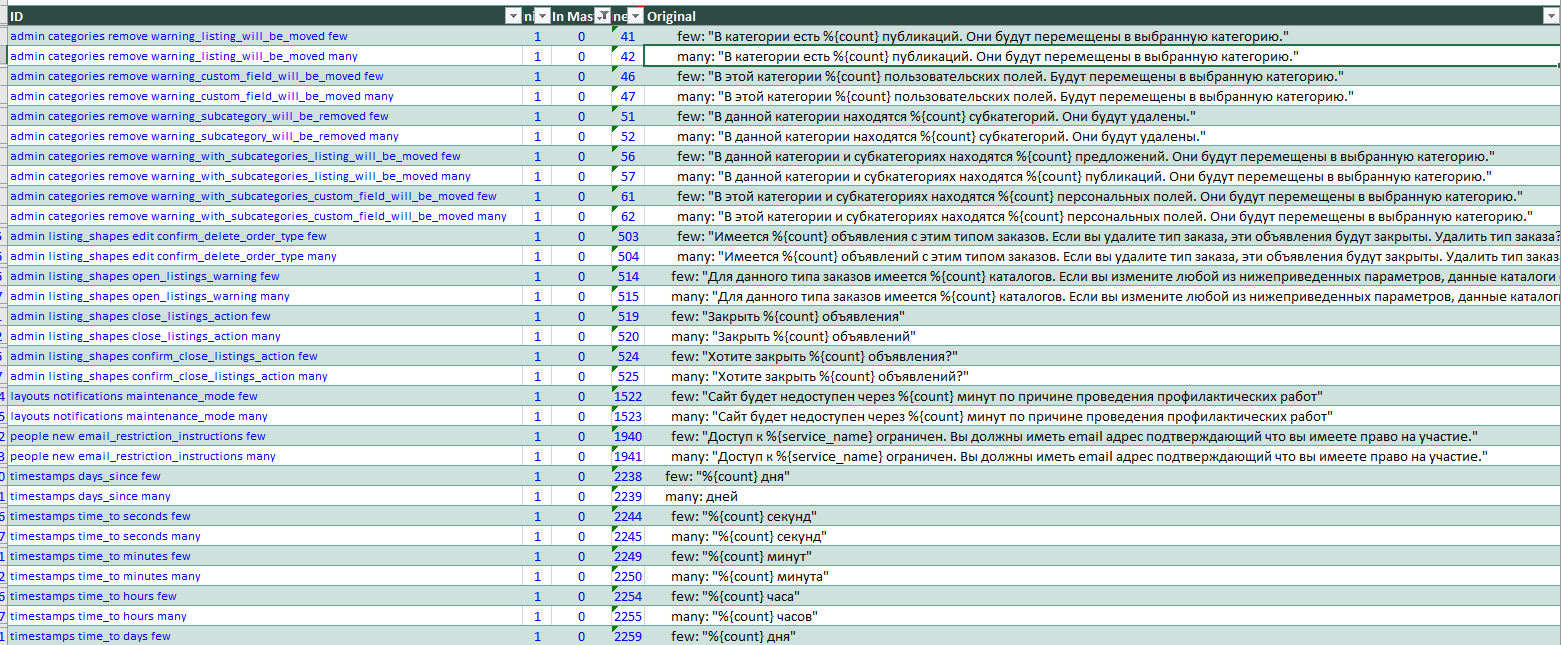
Task: Select line number cell 52
Action: pos(628,136)
